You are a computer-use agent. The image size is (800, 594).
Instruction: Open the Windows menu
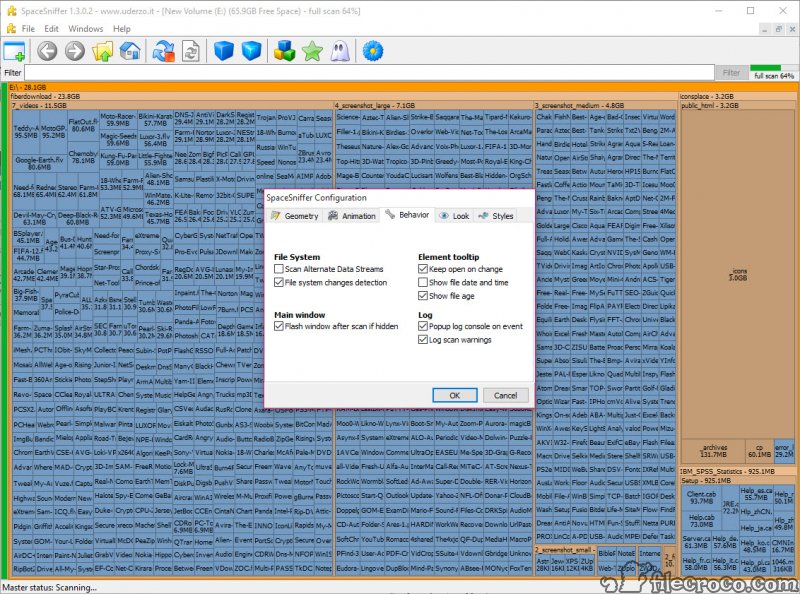click(x=85, y=29)
